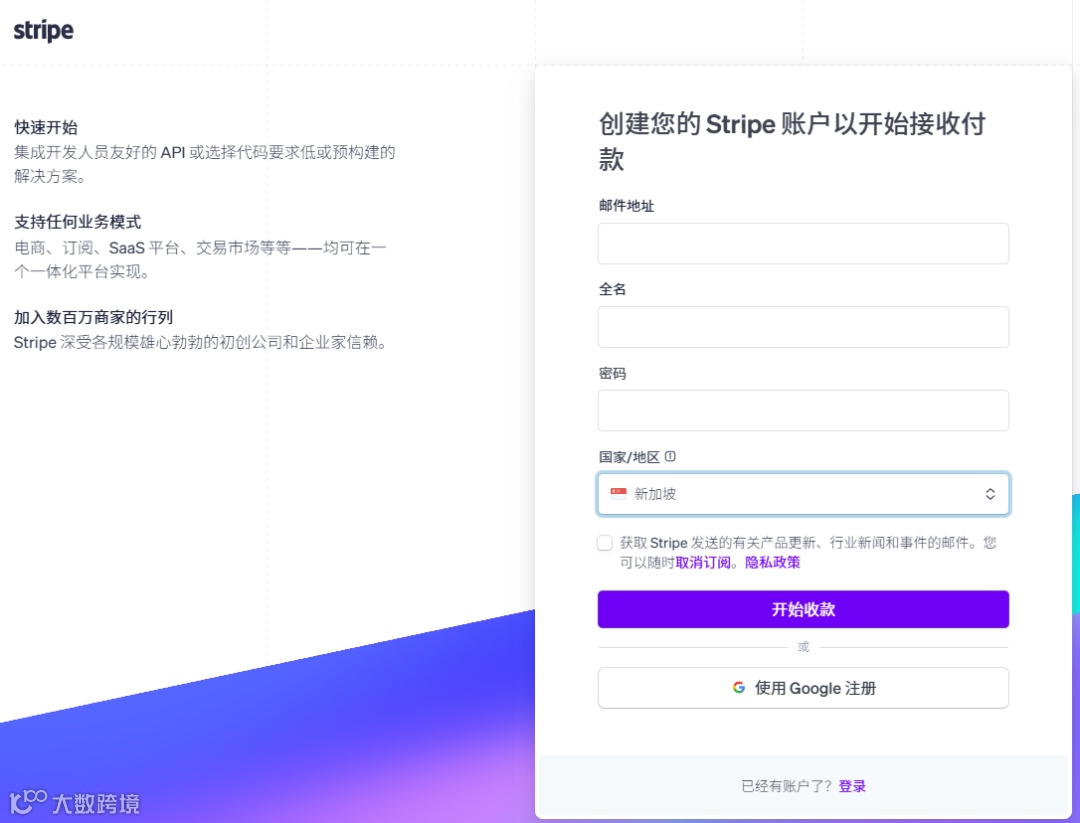The height and width of the screenshot is (823, 1080).
Task: Open the 隐私政策 link
Action: click(x=772, y=563)
